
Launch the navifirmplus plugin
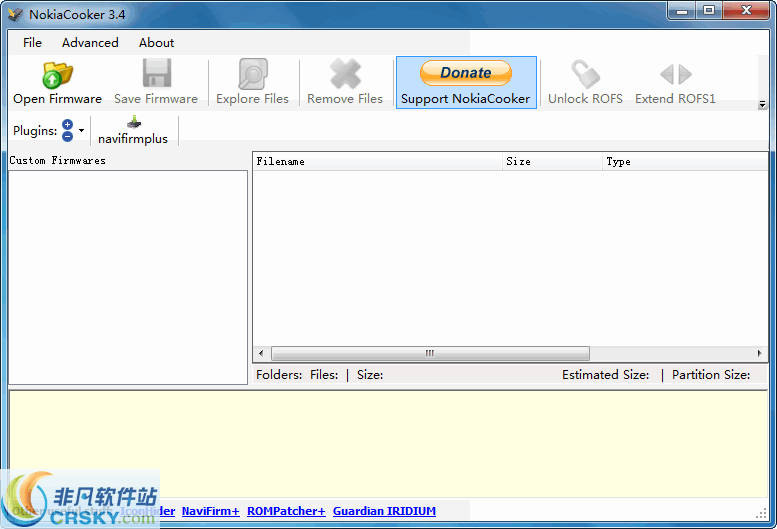pos(133,131)
